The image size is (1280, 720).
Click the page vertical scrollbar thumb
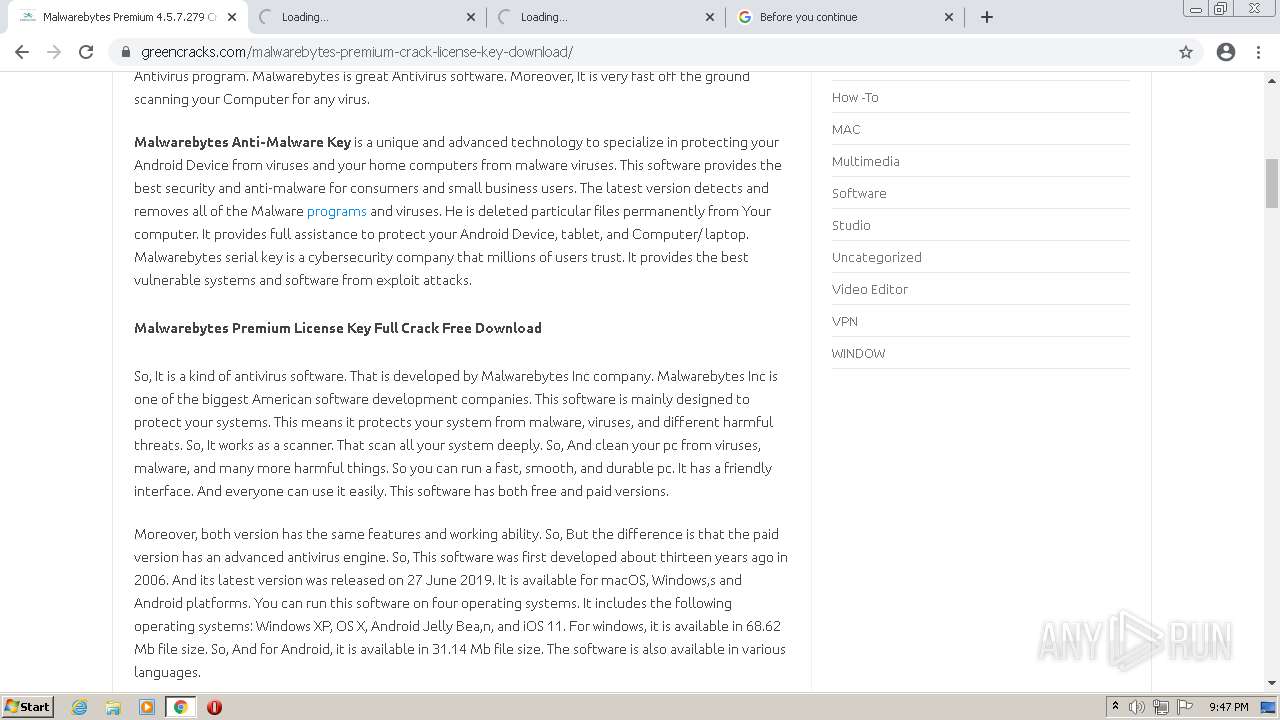tap(1272, 183)
